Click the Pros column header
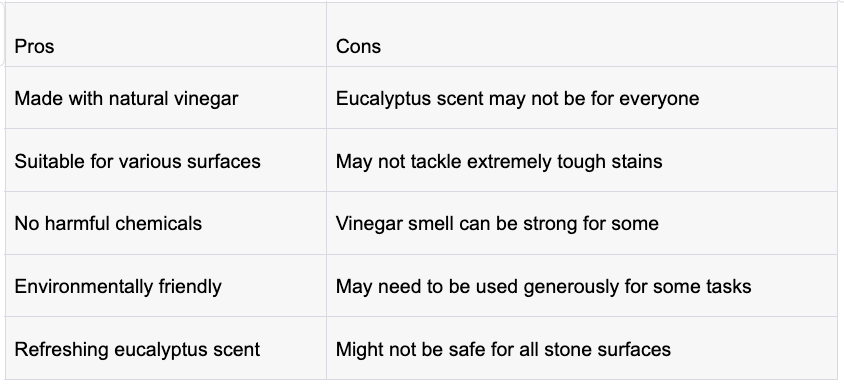Viewport: 844px width, 384px height. tap(166, 35)
